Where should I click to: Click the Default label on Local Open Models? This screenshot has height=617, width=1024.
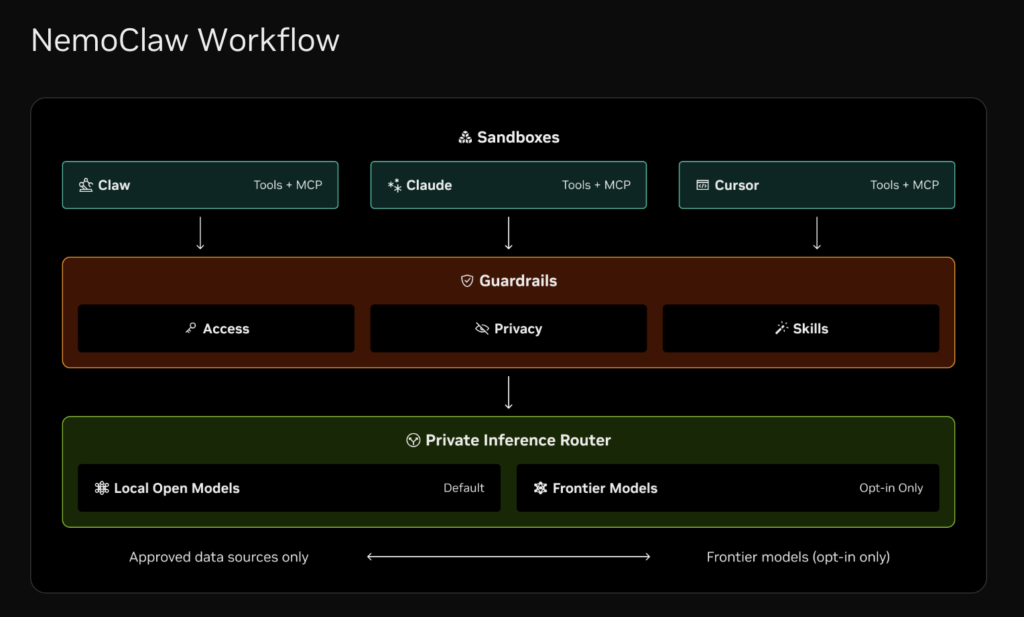[464, 488]
